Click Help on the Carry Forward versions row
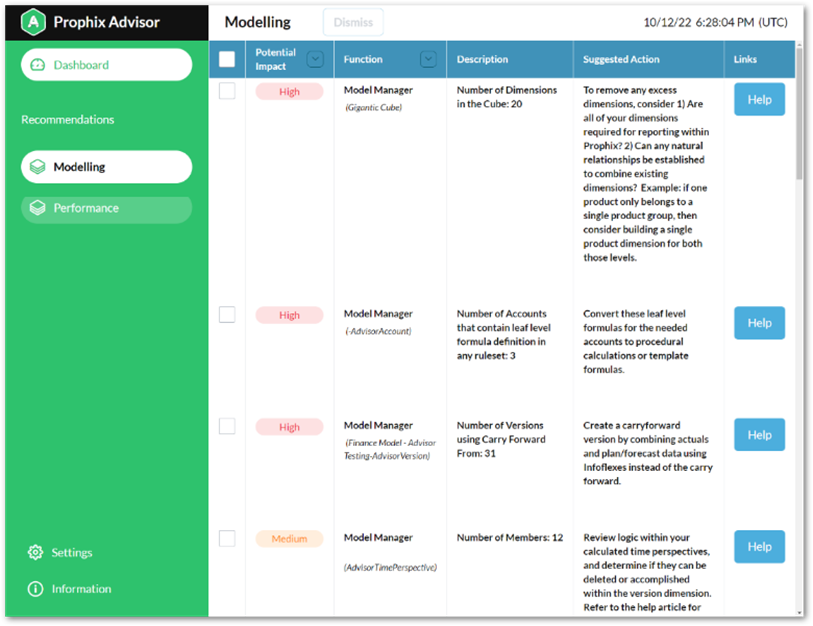813x626 pixels. (x=759, y=434)
